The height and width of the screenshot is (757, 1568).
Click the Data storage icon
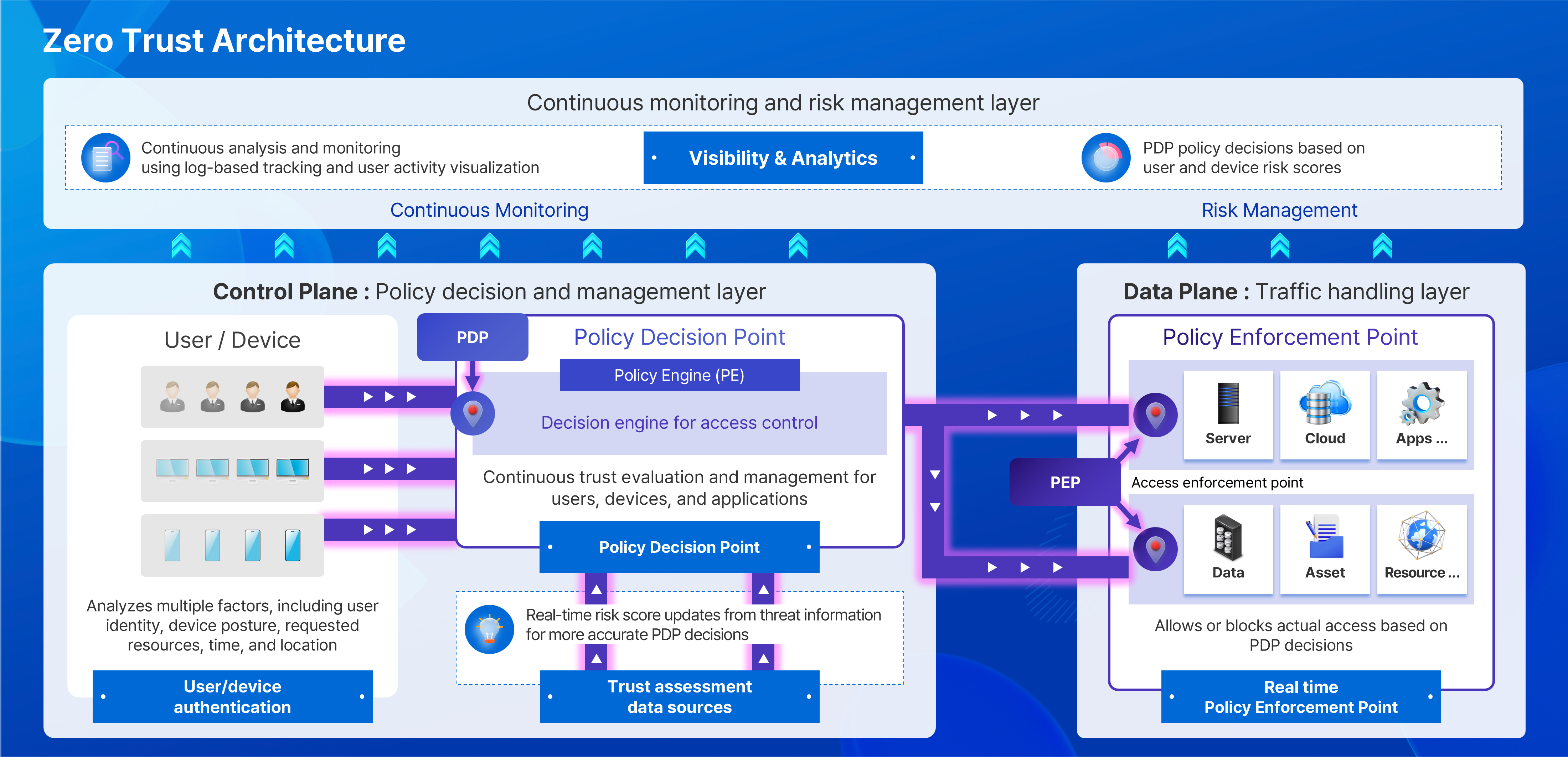pos(1228,537)
